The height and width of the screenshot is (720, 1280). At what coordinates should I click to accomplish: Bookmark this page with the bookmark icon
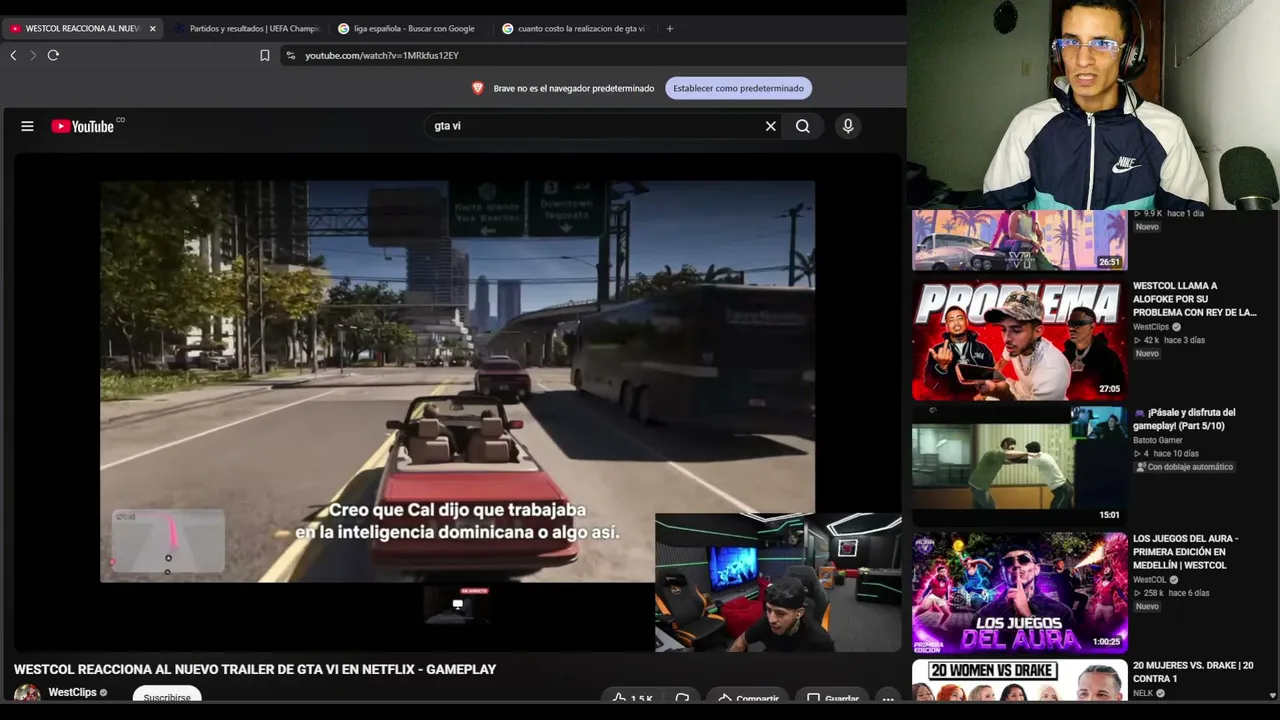coord(265,55)
